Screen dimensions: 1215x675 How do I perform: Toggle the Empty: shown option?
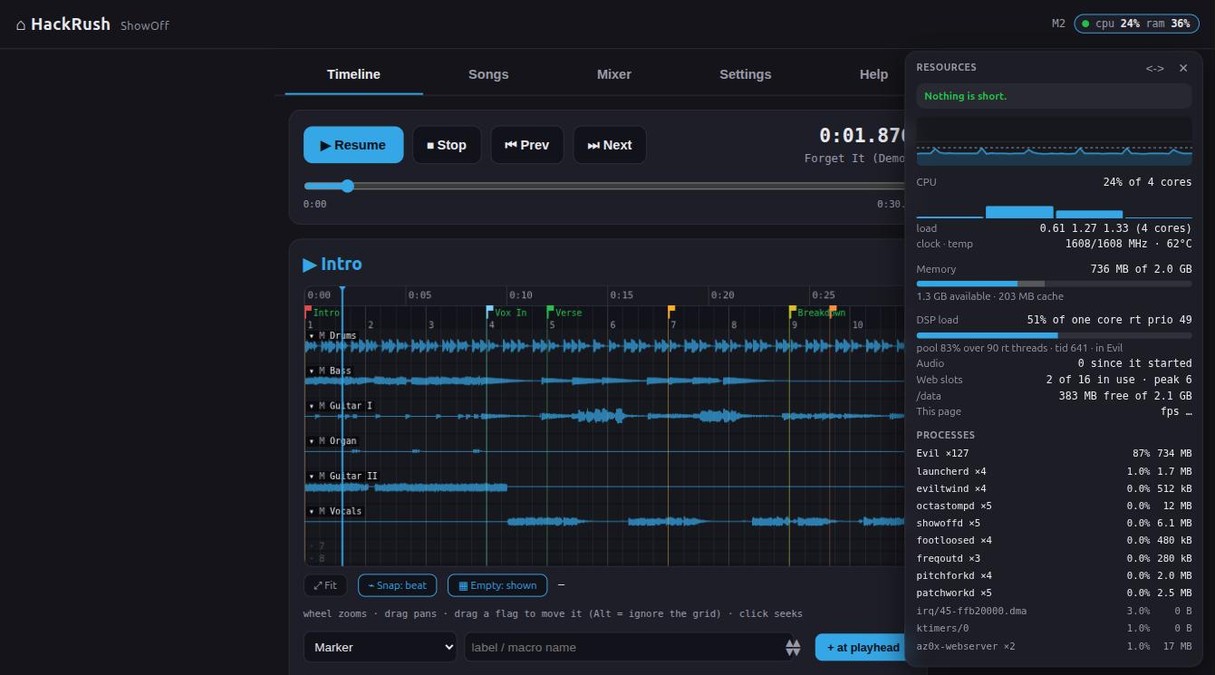[497, 585]
